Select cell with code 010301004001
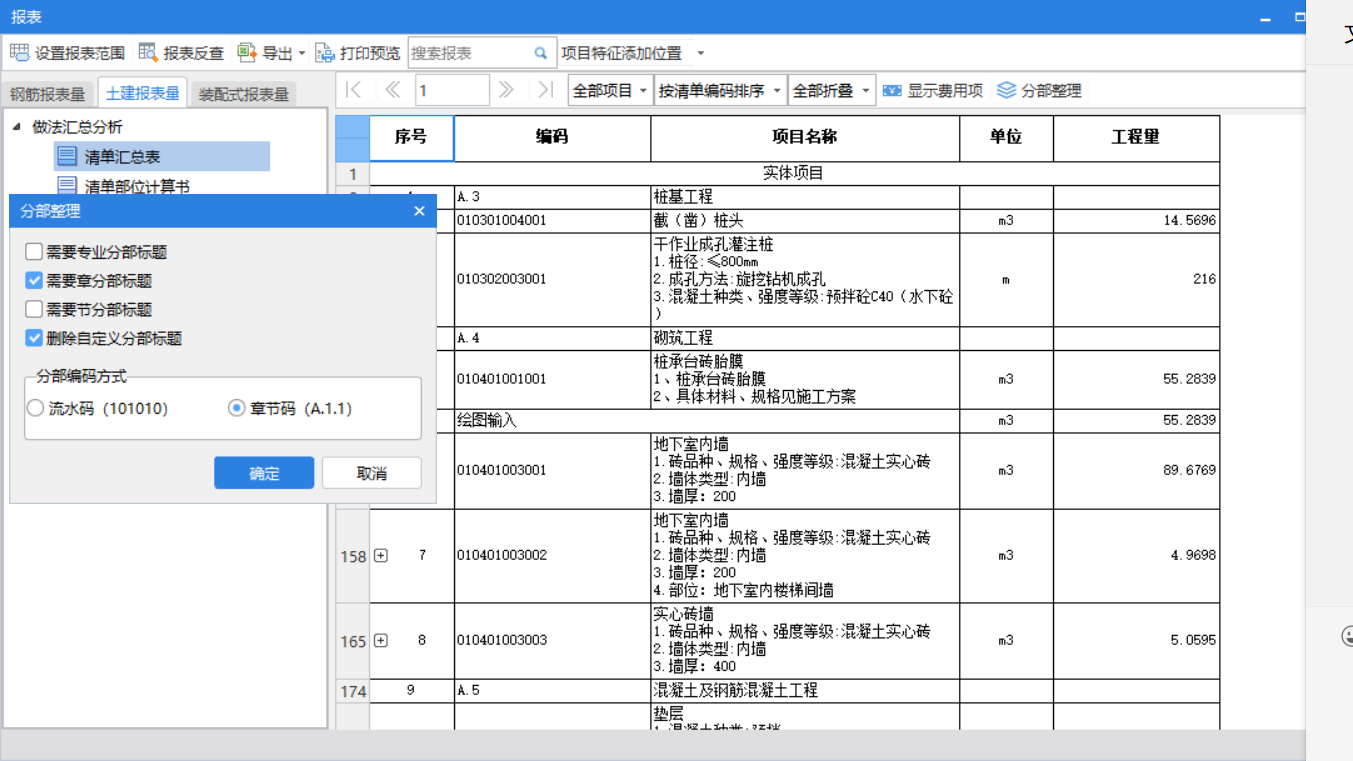 552,220
